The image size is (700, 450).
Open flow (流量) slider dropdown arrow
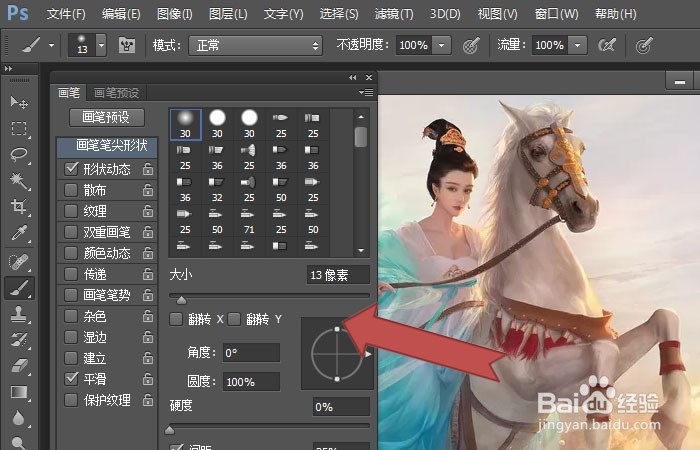[x=577, y=45]
